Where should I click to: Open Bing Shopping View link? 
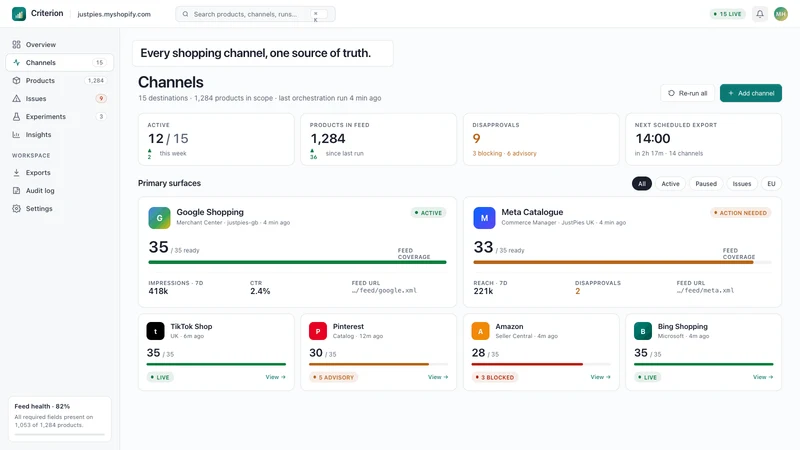pyautogui.click(x=763, y=377)
